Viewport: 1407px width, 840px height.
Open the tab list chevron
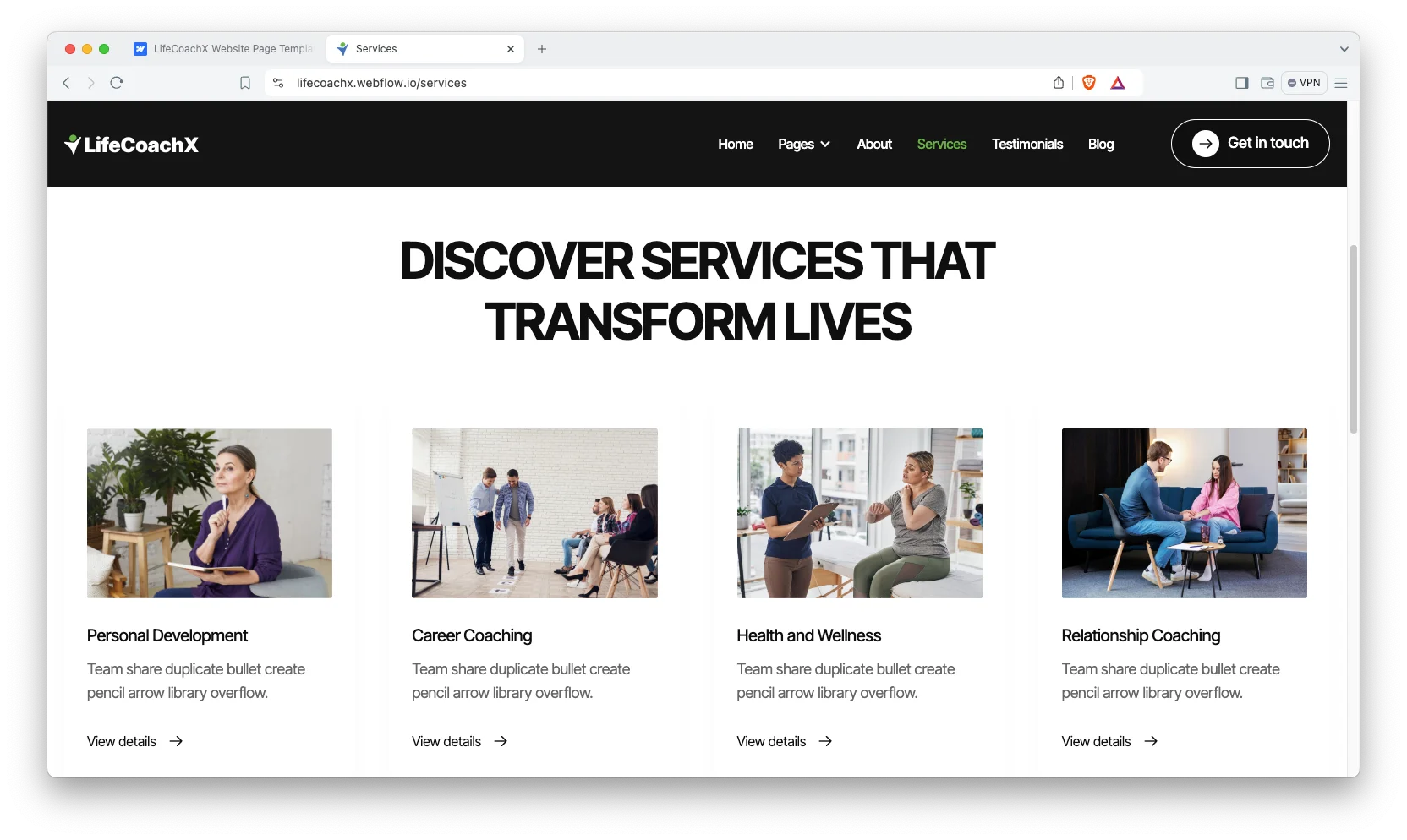click(1344, 49)
